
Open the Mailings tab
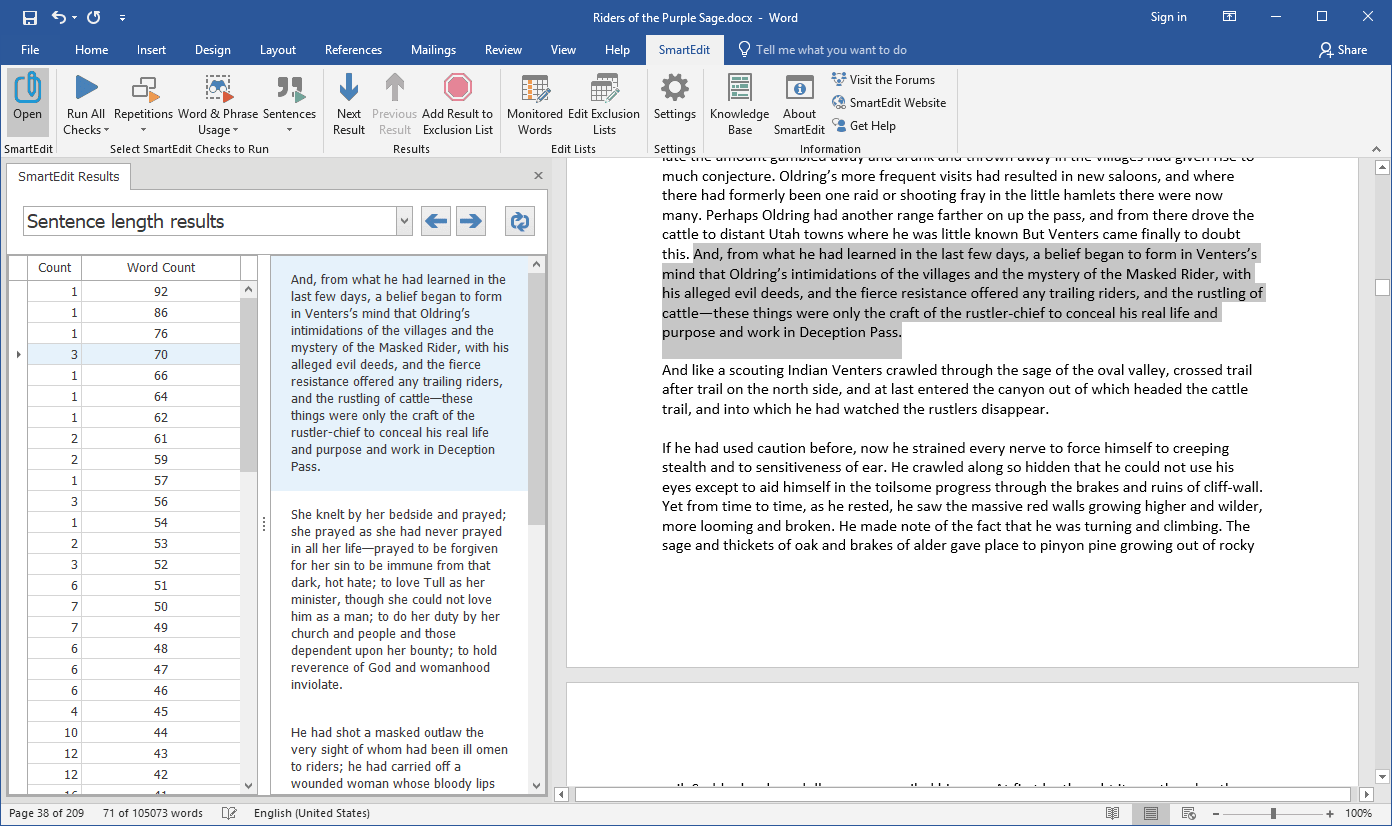click(x=433, y=49)
